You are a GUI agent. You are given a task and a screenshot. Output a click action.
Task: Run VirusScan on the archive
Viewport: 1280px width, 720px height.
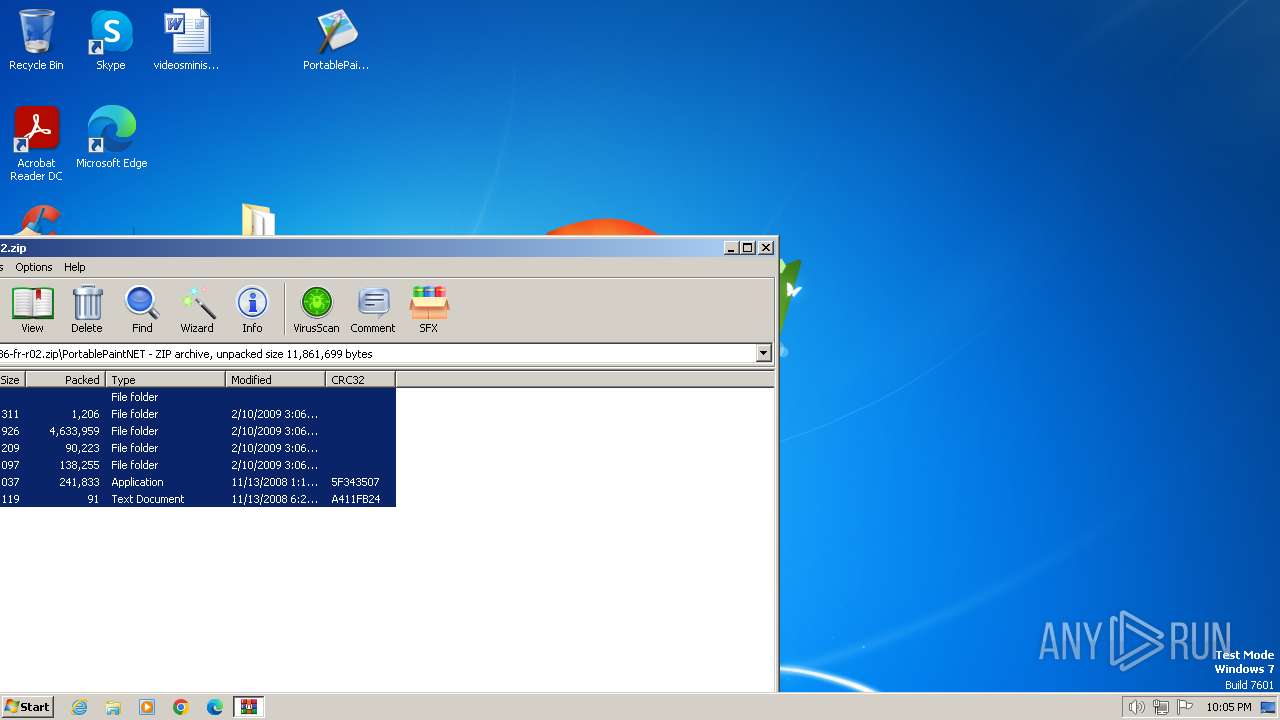pos(316,309)
